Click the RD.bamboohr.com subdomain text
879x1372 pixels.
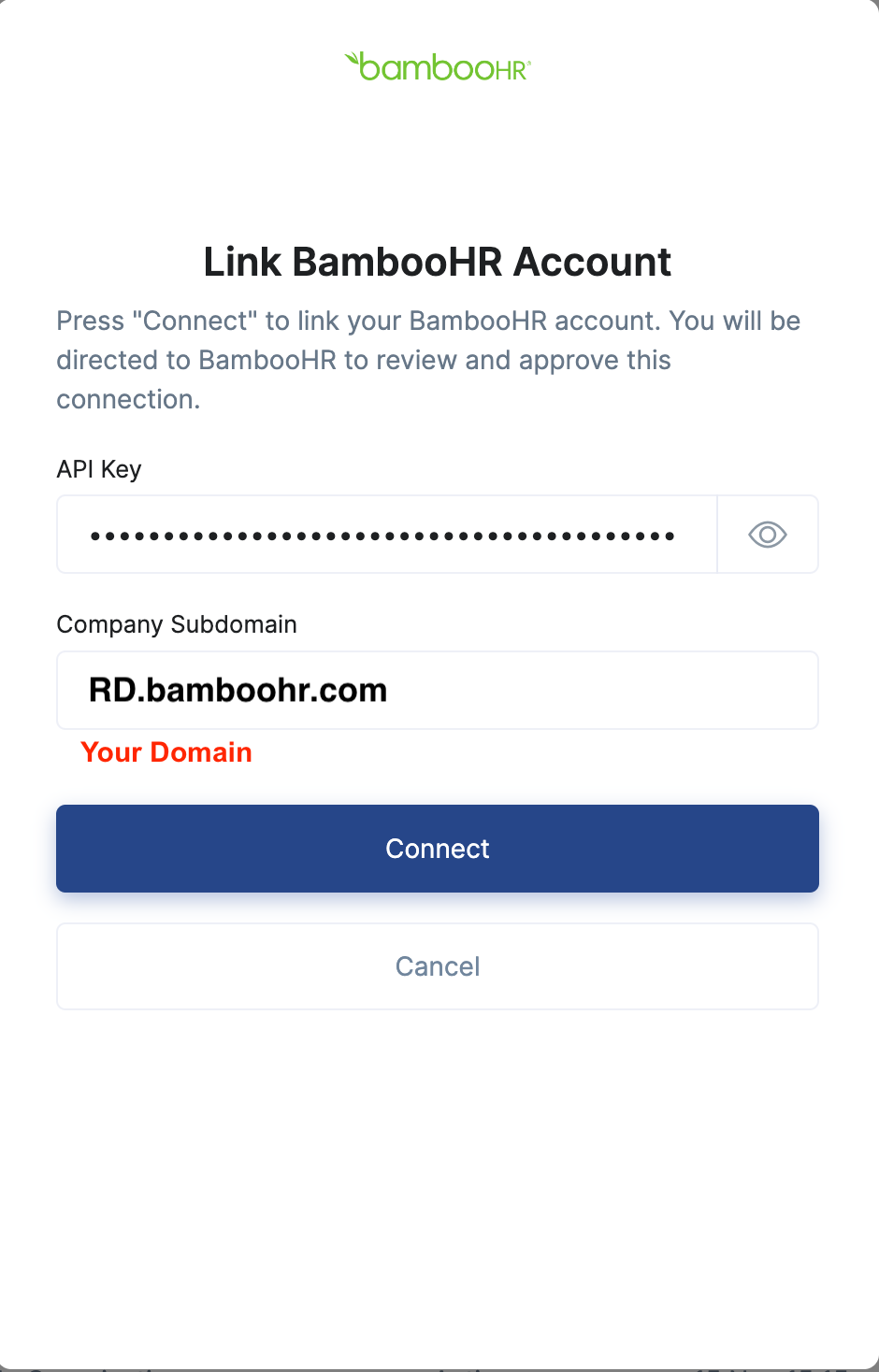(x=238, y=690)
